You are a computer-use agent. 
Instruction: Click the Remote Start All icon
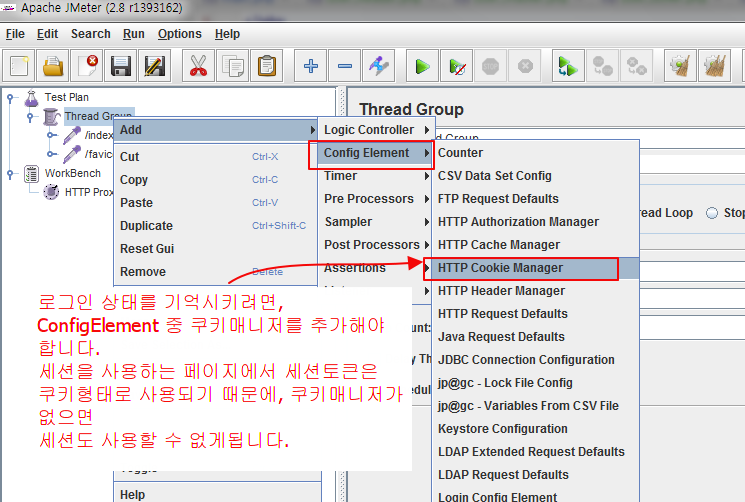click(568, 66)
